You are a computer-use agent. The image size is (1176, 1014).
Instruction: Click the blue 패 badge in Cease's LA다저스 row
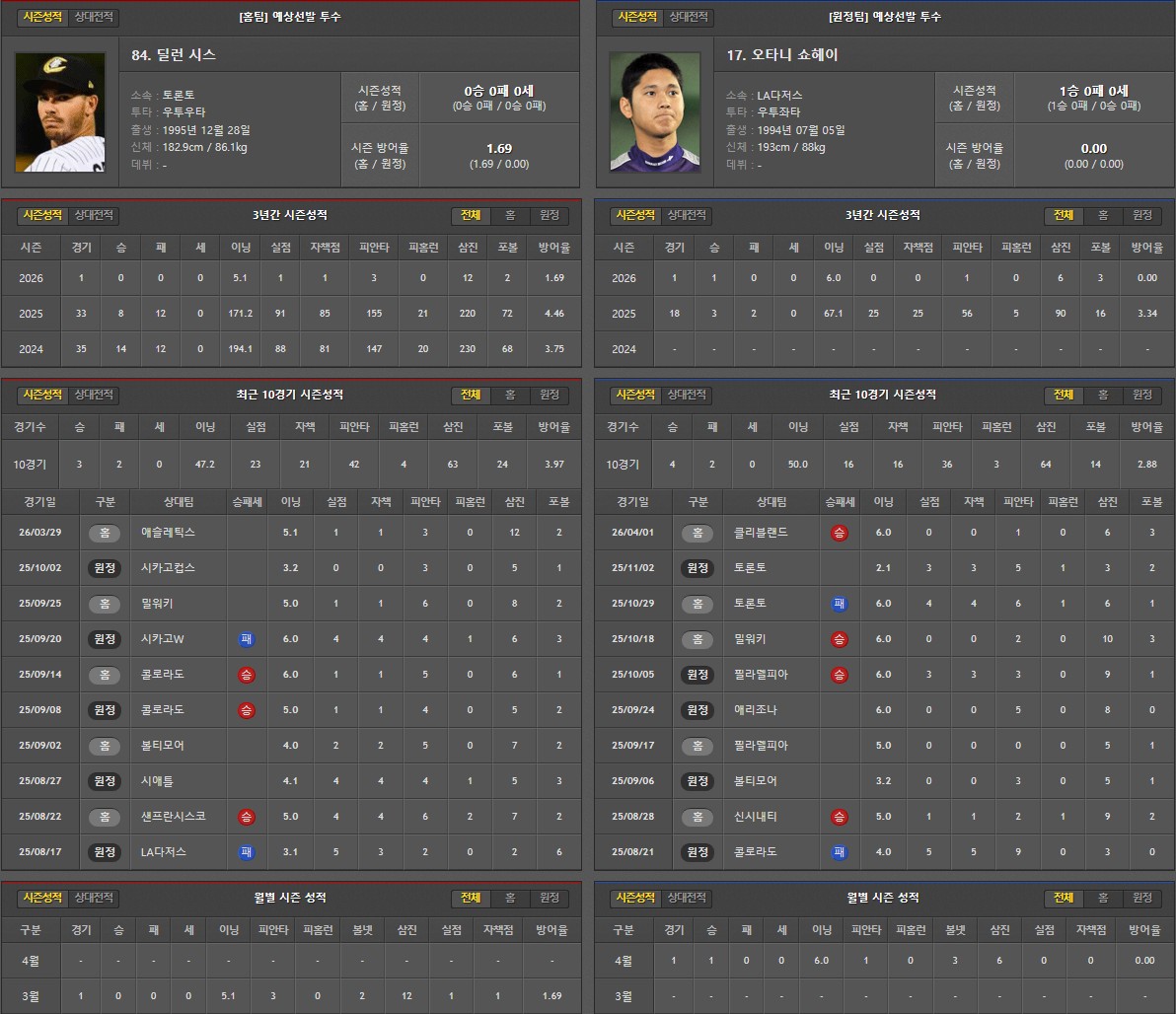[x=246, y=852]
